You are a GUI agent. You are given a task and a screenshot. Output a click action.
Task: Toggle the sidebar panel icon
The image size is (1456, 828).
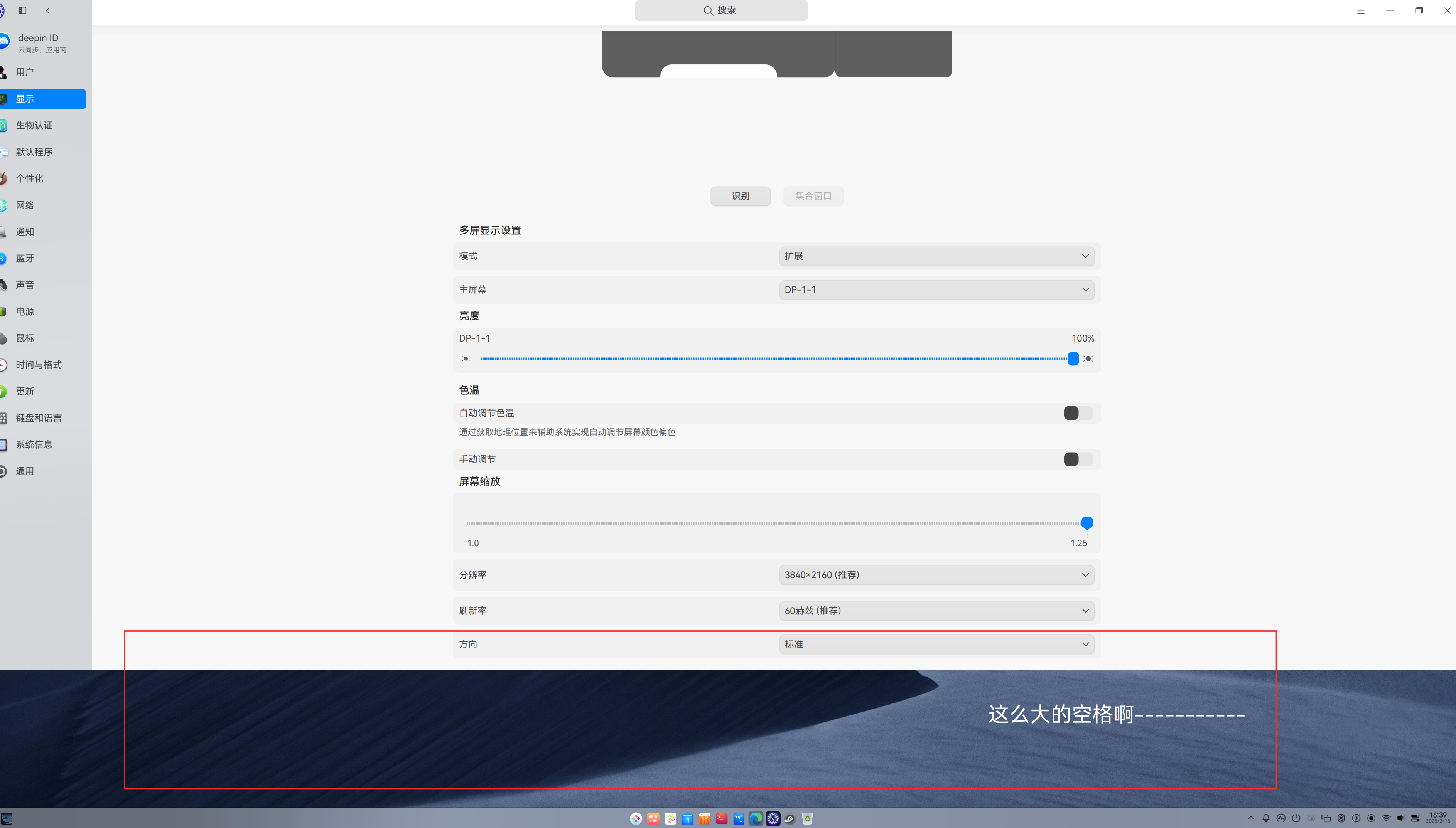22,10
